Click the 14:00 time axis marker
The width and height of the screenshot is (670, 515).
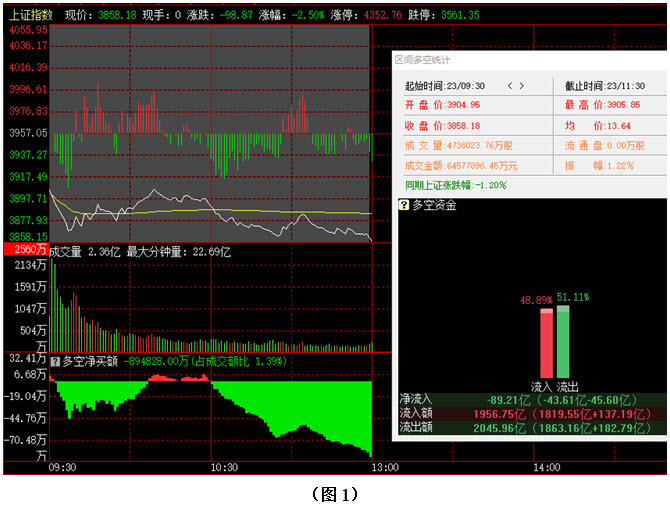(547, 467)
